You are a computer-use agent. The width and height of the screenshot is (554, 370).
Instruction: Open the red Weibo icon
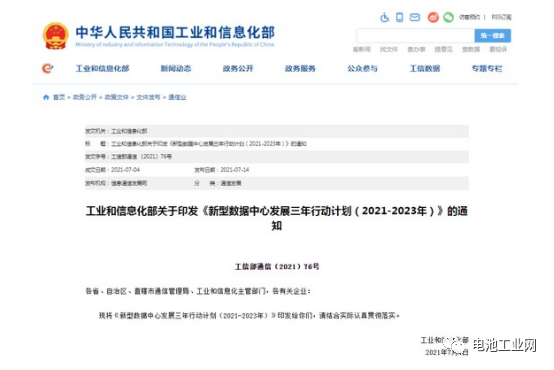[433, 17]
